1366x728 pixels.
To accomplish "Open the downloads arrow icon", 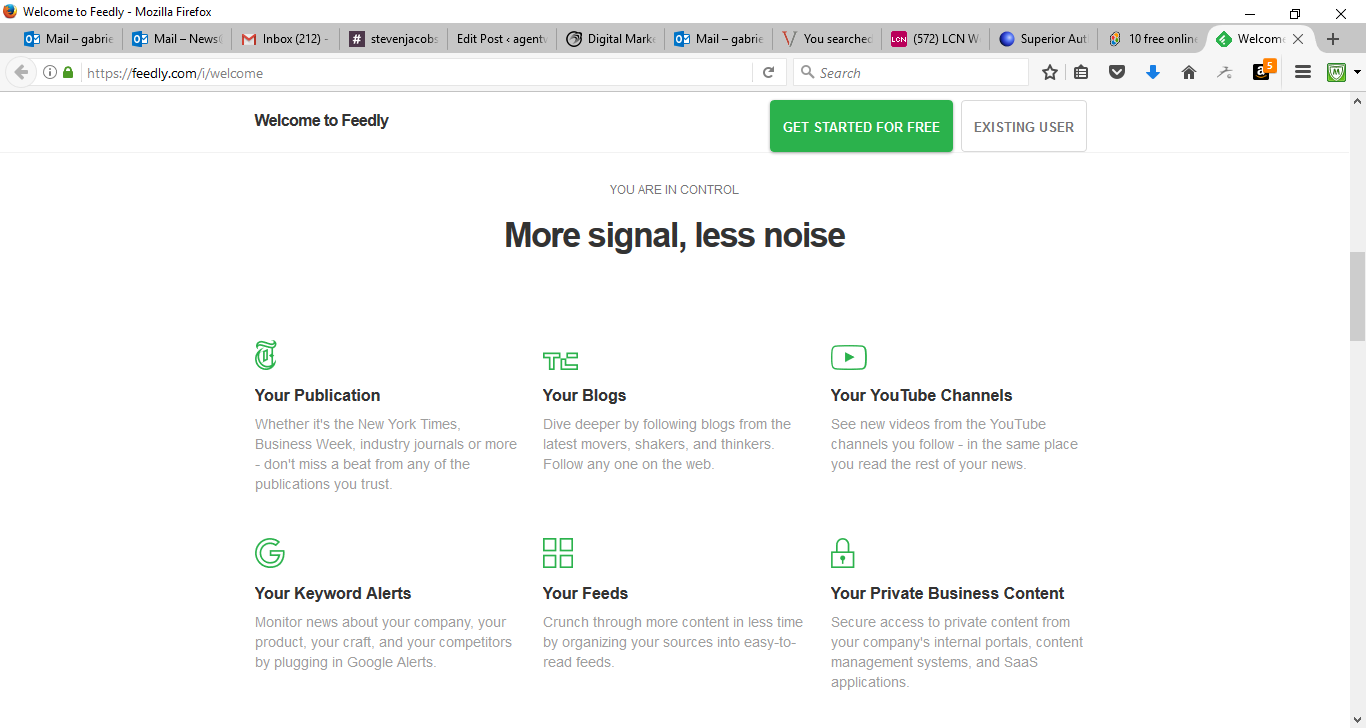I will pos(1153,72).
